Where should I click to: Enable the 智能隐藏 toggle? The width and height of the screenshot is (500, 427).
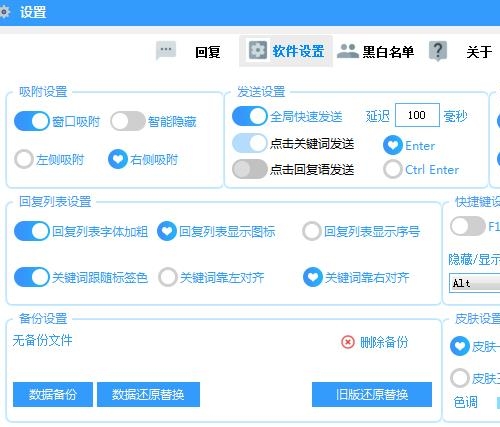pos(128,121)
